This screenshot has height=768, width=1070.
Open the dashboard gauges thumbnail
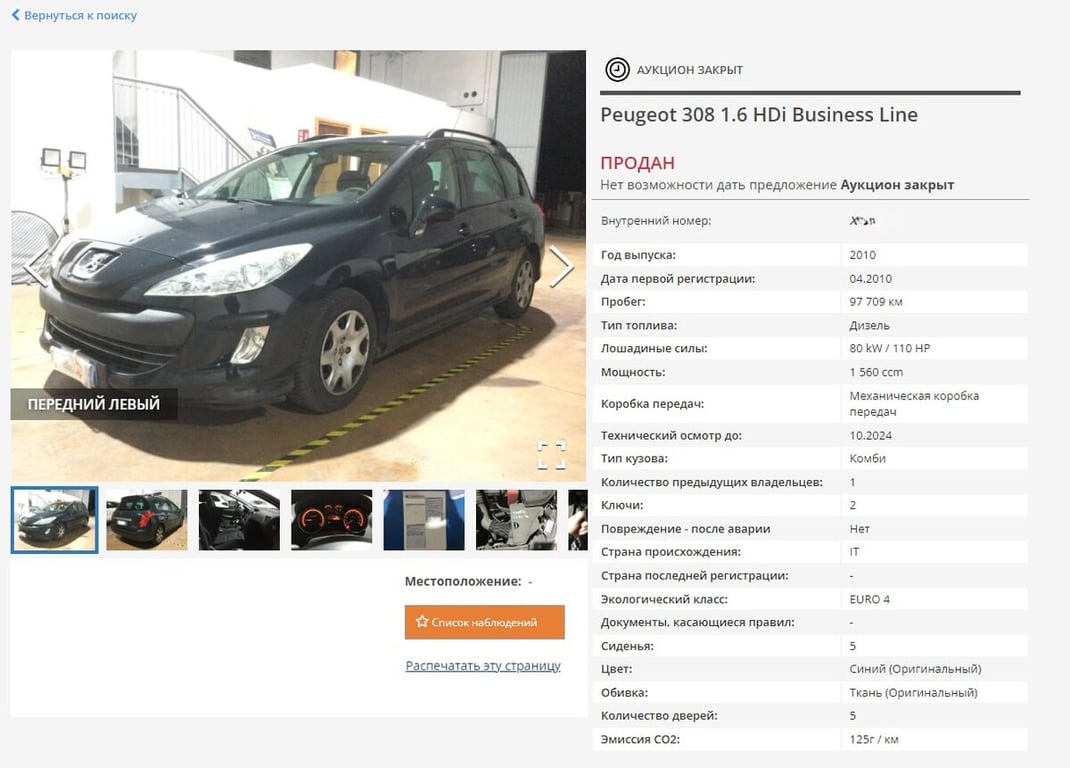(332, 520)
